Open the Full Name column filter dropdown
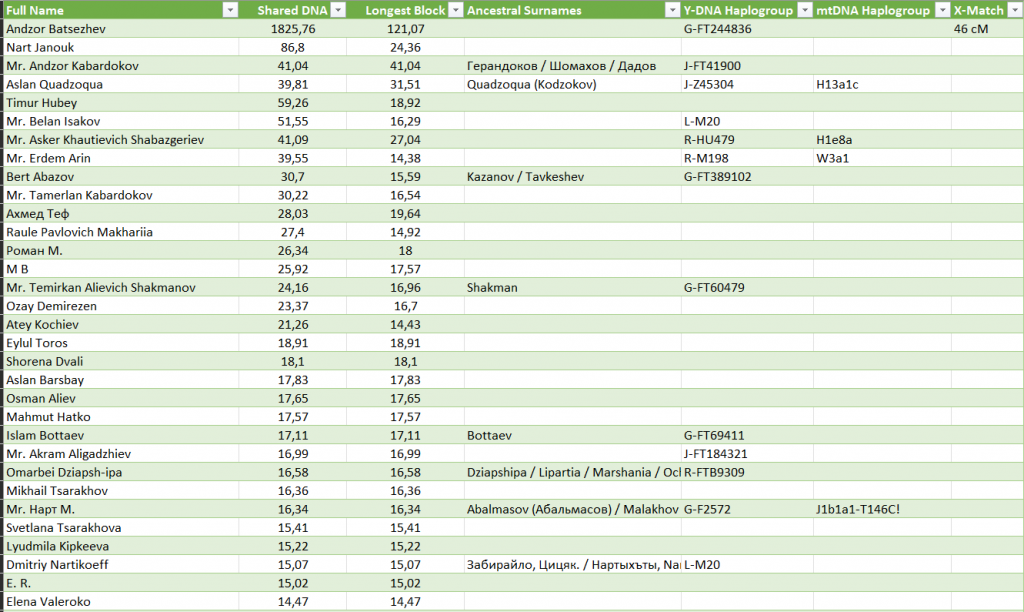This screenshot has height=612, width=1024. point(230,10)
